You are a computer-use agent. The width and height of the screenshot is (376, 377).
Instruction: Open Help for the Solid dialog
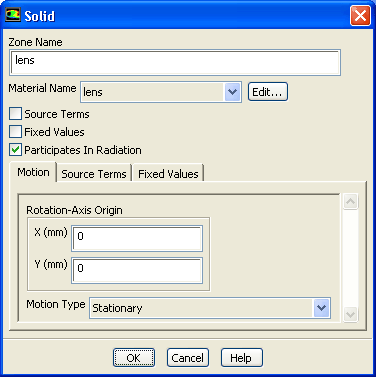[x=242, y=358]
